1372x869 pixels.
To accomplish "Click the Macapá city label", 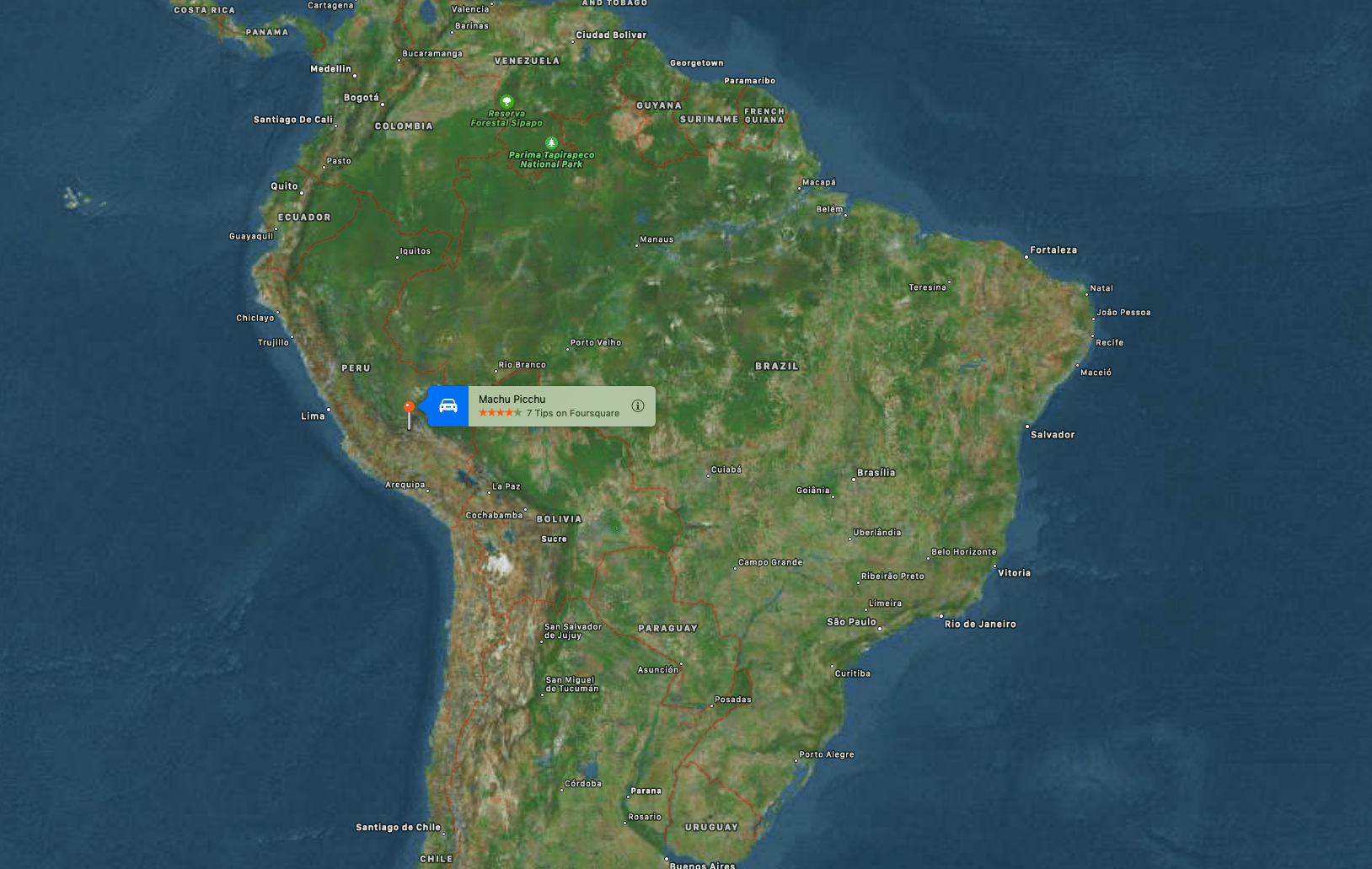I will click(819, 183).
